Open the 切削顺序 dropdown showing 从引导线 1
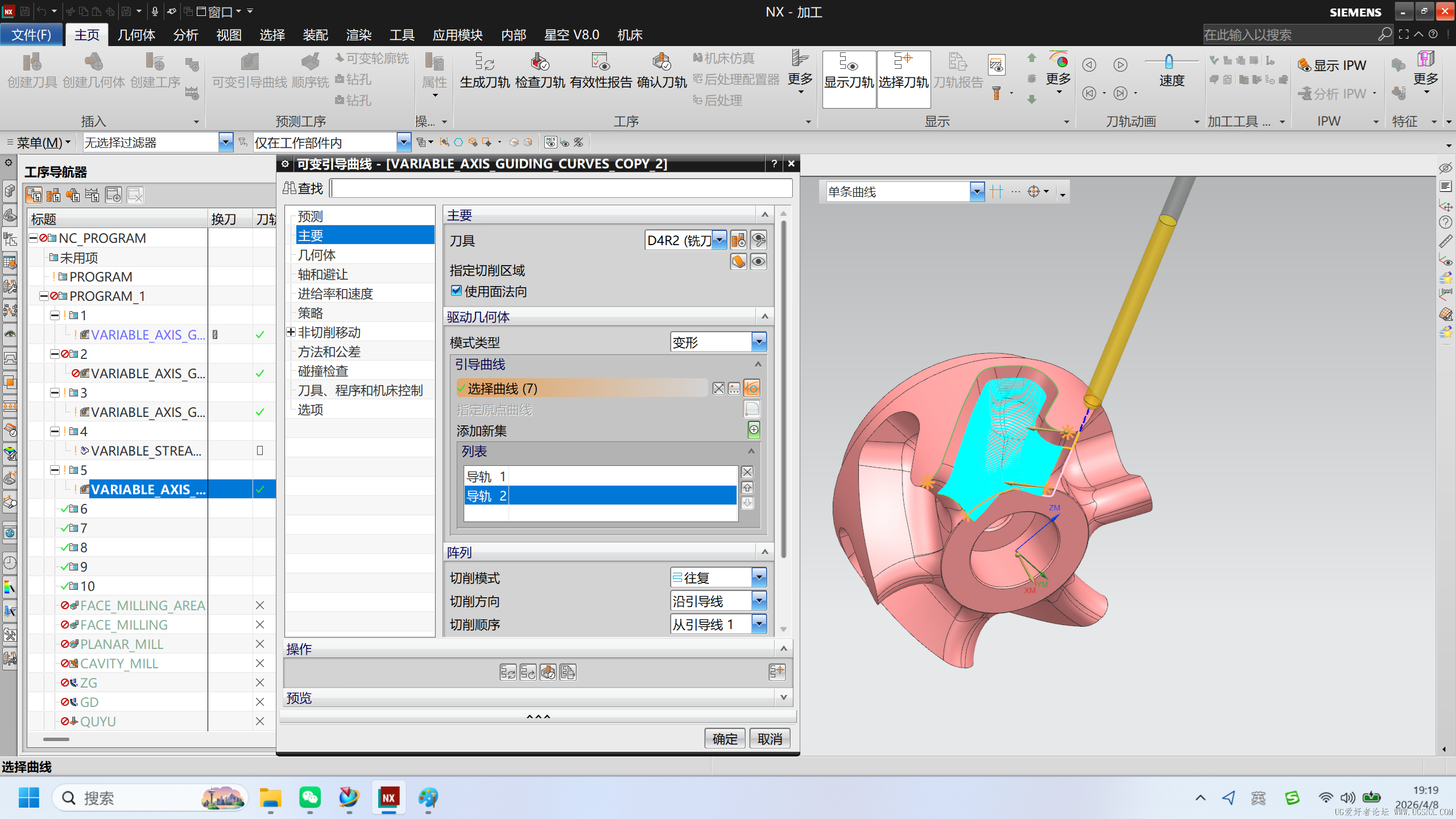The image size is (1456, 819). (759, 624)
